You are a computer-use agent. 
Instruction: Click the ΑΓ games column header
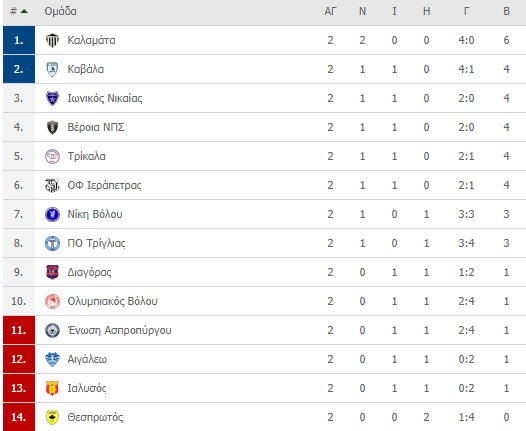coord(330,11)
